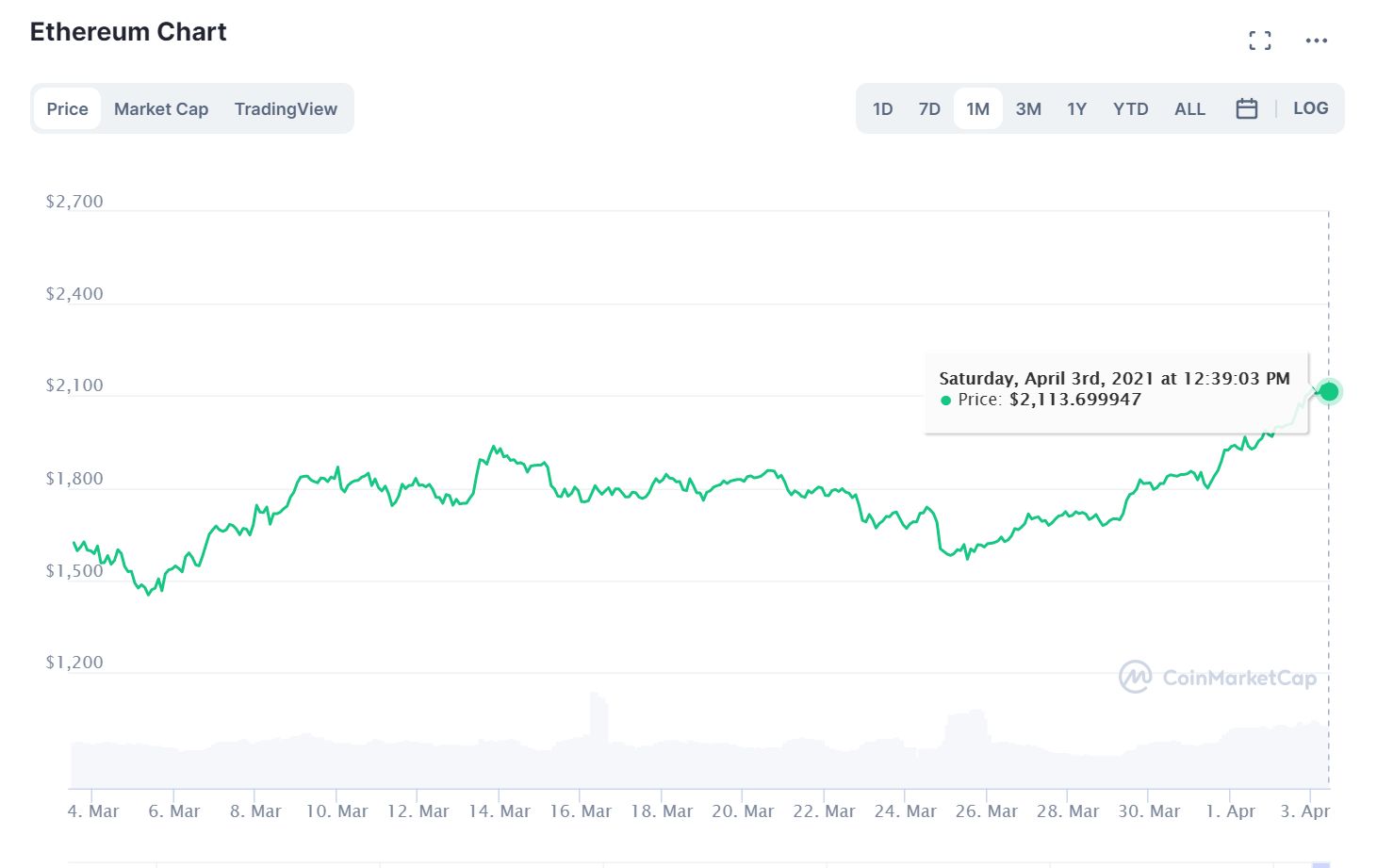Click the Ethereum Chart heading
1377x868 pixels.
[x=128, y=32]
